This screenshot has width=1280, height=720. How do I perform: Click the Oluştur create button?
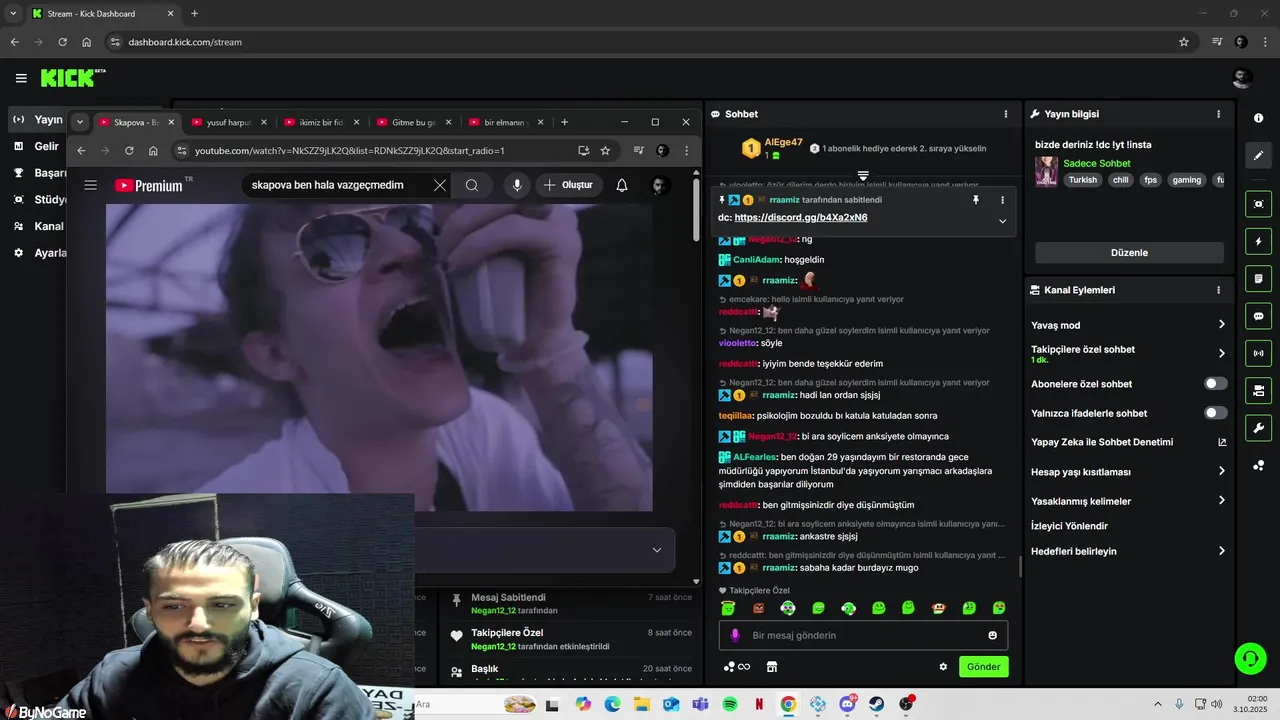pyautogui.click(x=568, y=185)
